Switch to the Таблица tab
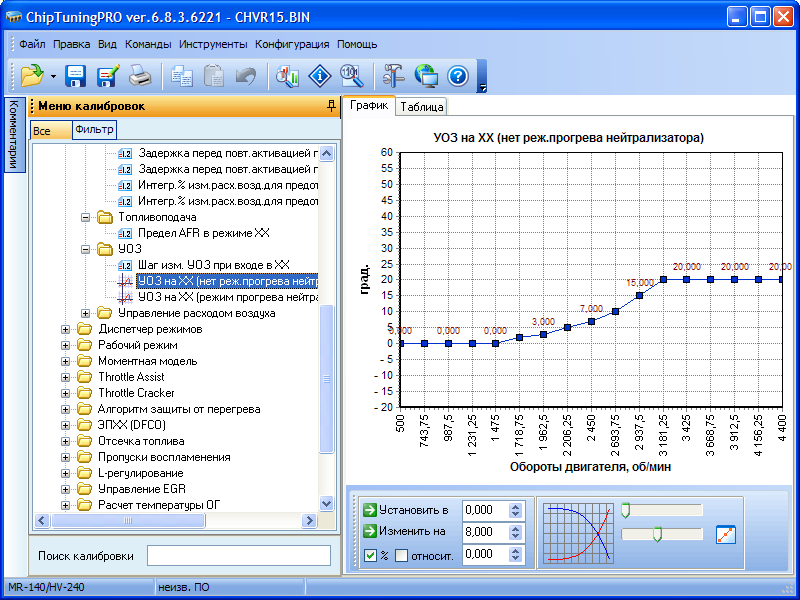 (x=421, y=106)
